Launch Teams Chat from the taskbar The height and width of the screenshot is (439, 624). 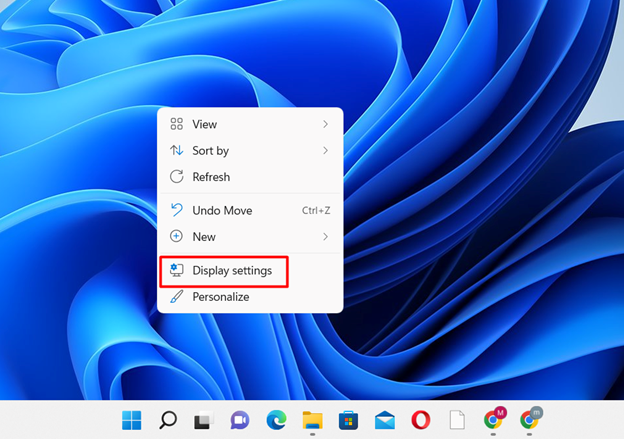240,420
